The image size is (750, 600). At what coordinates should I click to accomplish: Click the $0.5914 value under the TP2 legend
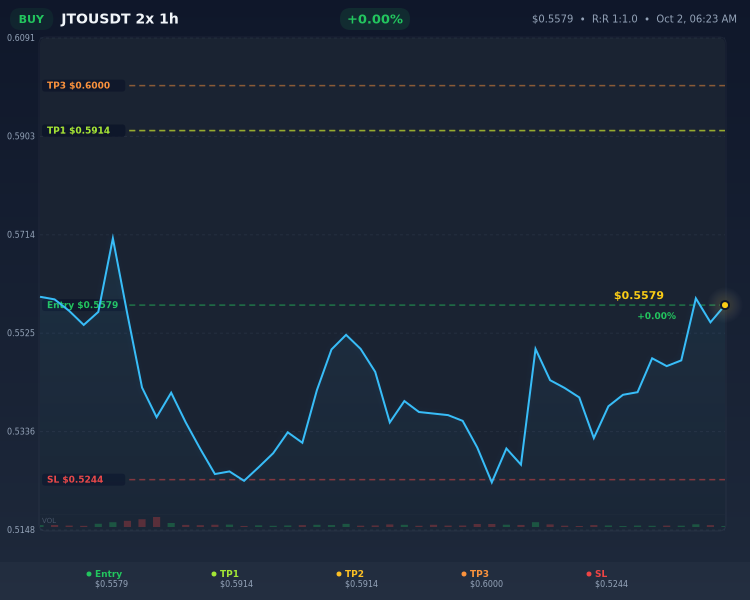pyautogui.click(x=361, y=584)
